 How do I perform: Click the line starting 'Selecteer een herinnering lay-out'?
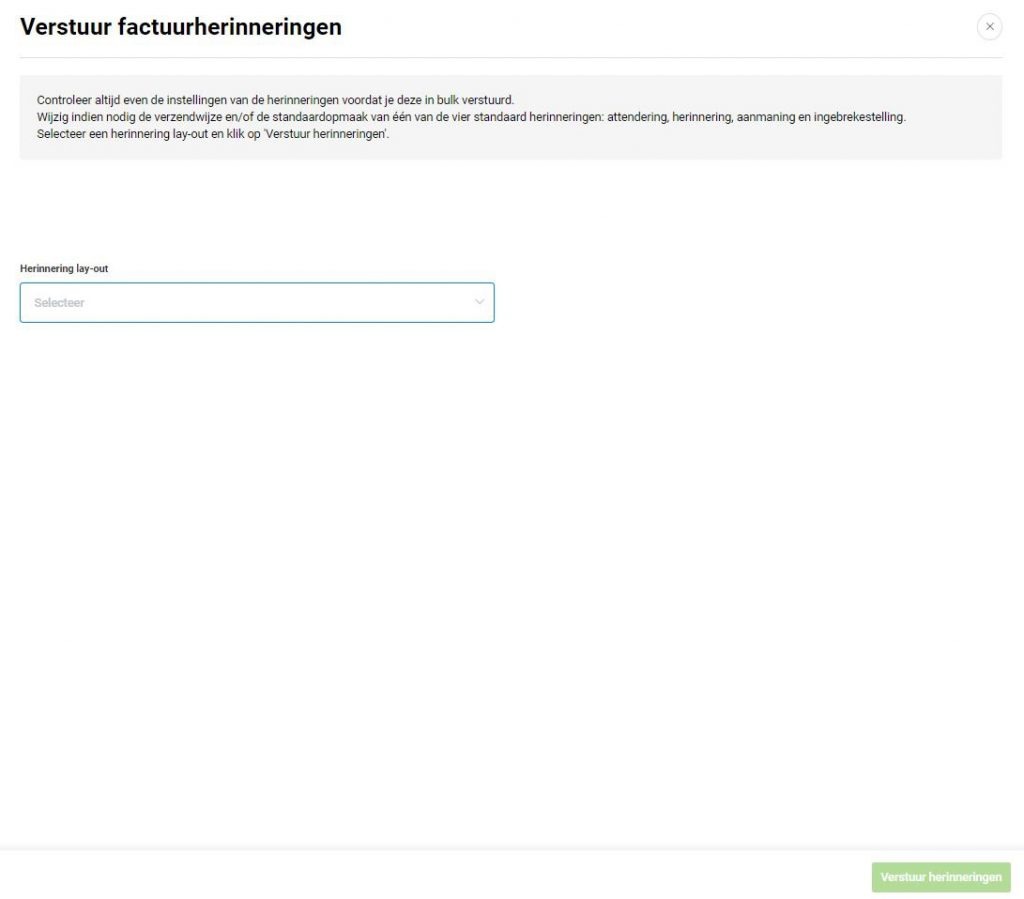[x=212, y=134]
